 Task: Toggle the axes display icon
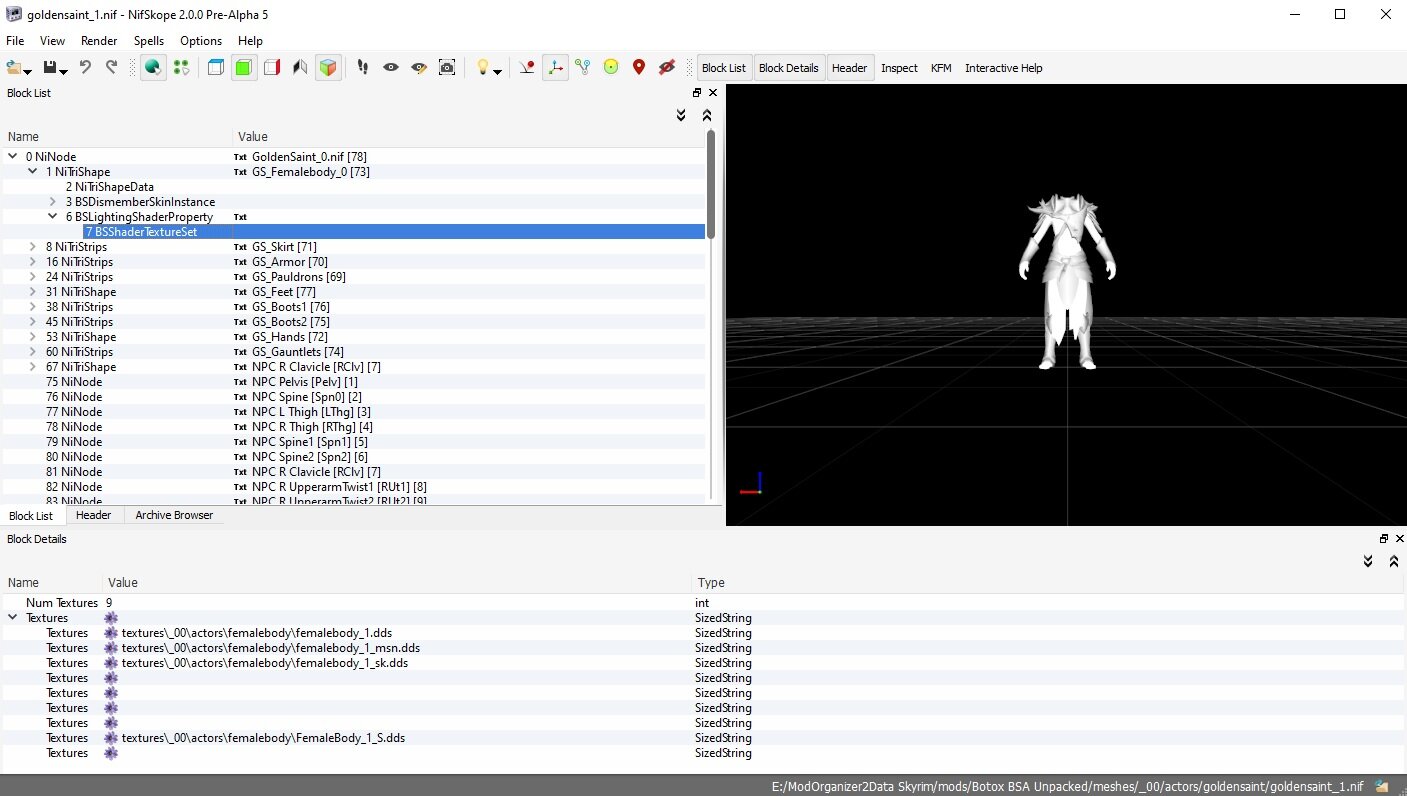coord(555,68)
